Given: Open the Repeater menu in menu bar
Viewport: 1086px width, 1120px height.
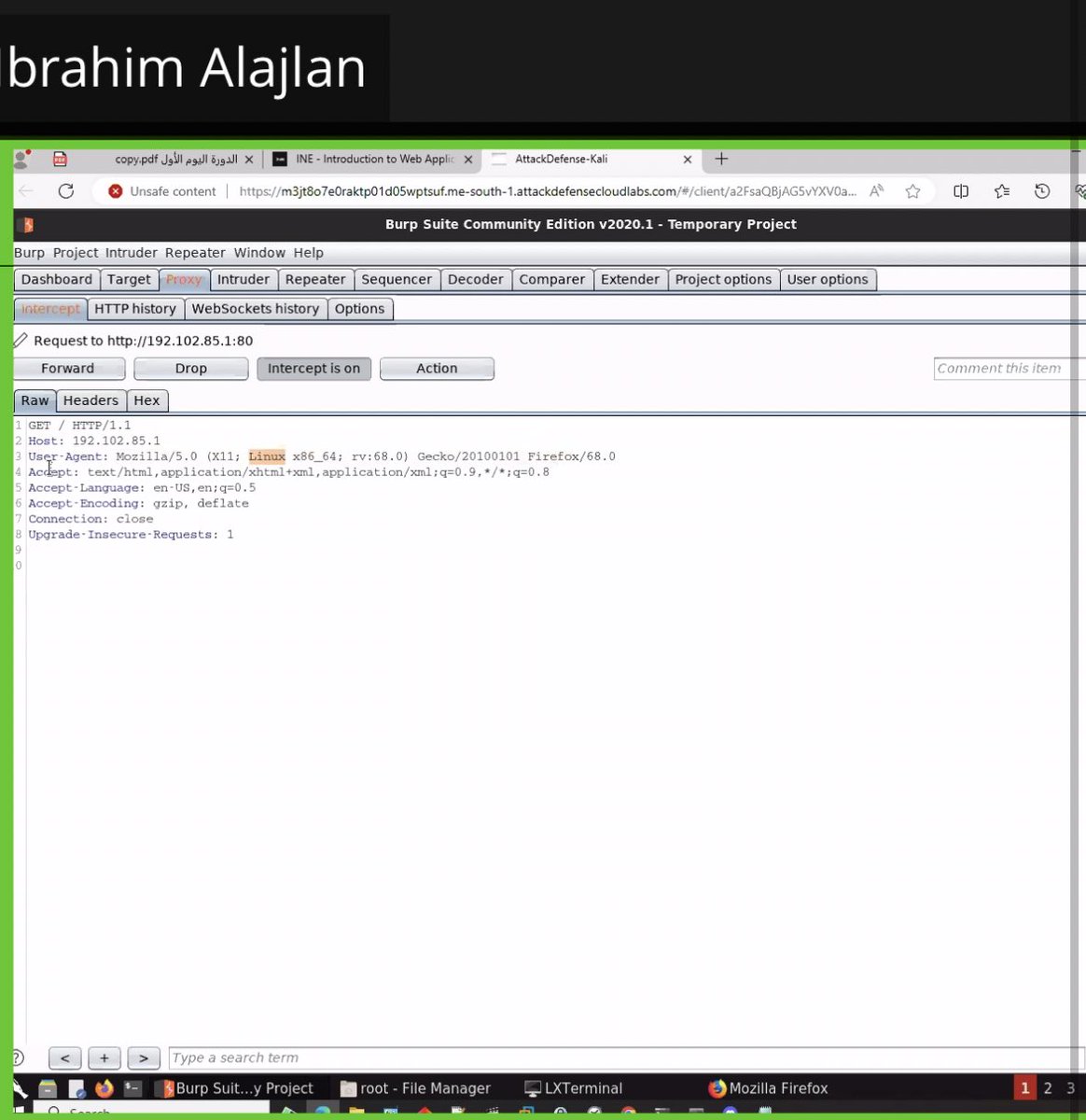Looking at the screenshot, I should tap(195, 253).
